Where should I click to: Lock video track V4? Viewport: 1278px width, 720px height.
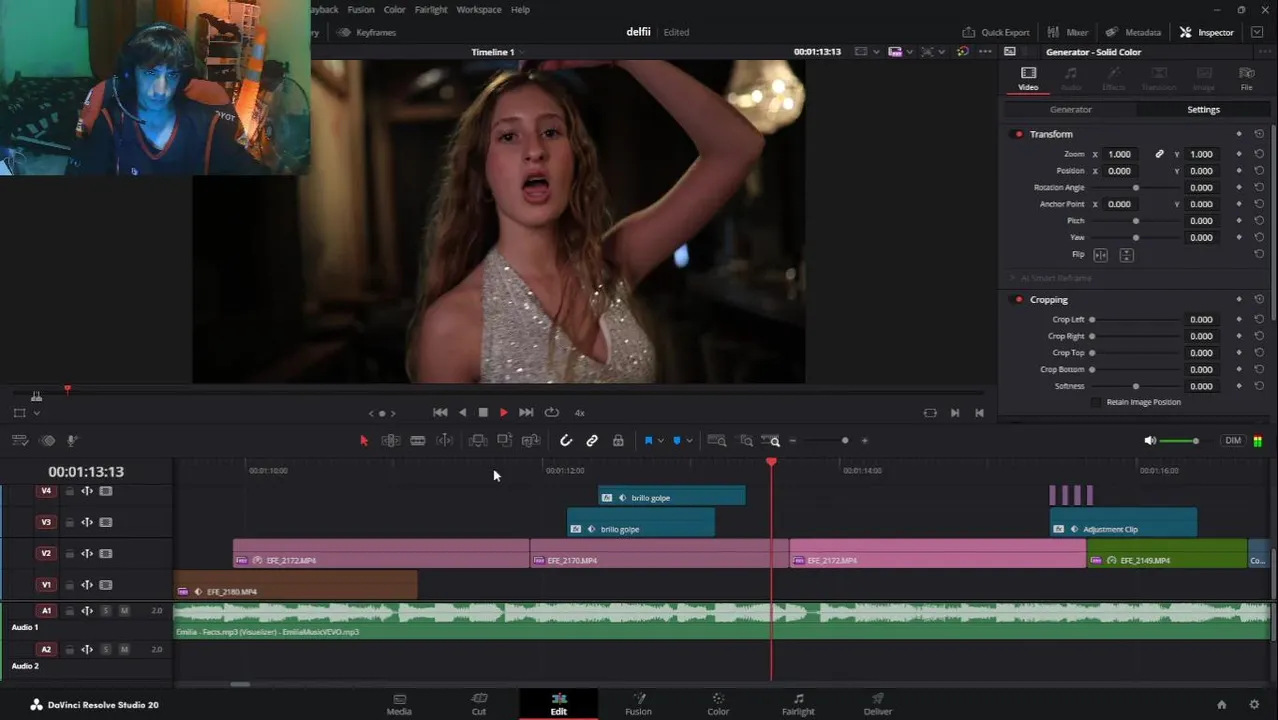[x=69, y=491]
